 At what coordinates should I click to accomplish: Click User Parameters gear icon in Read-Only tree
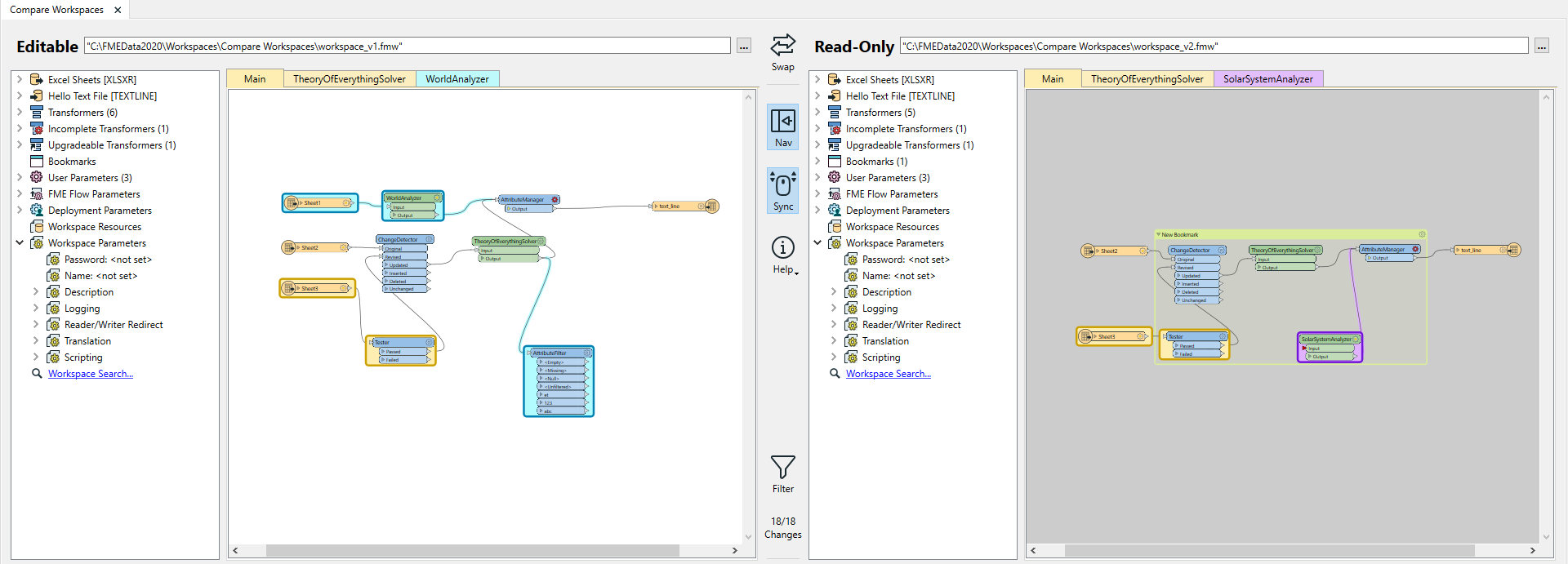[x=835, y=177]
